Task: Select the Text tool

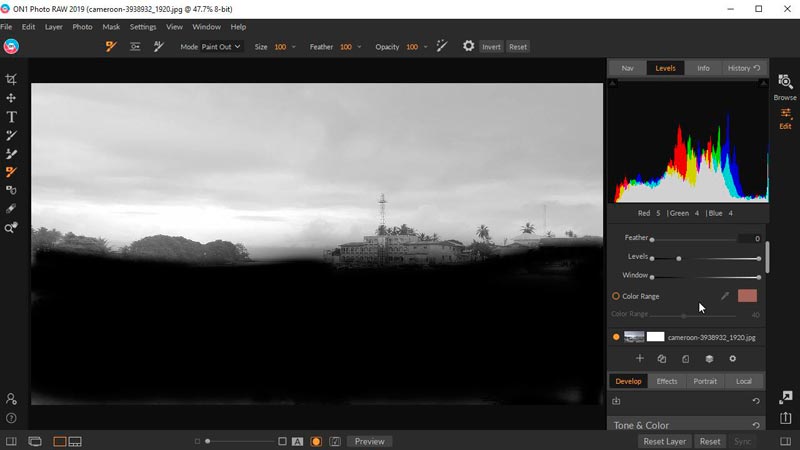Action: 11,117
